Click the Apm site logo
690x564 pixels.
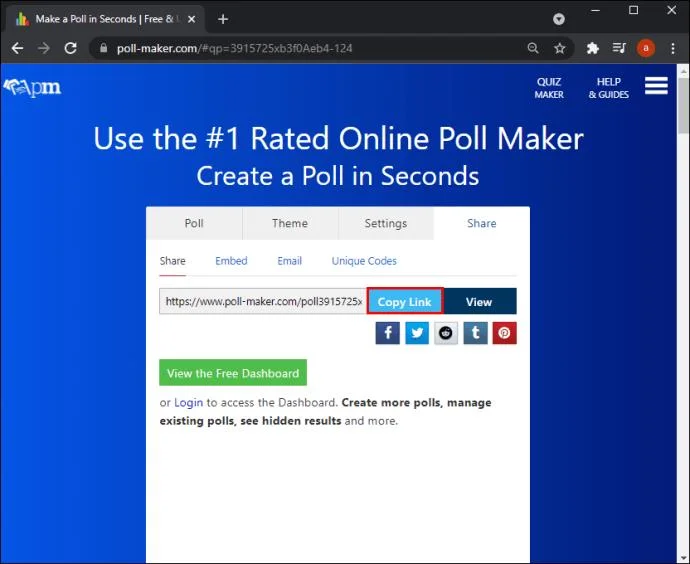32,88
